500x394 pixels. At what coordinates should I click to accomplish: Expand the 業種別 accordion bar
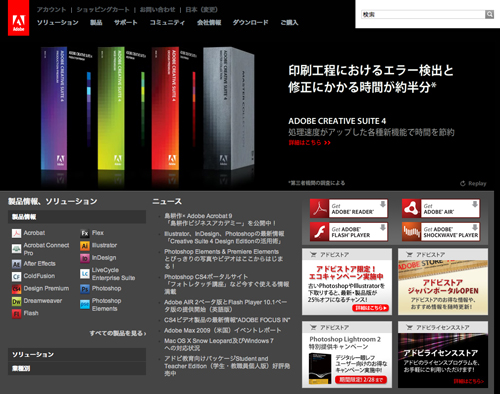[x=77, y=368]
